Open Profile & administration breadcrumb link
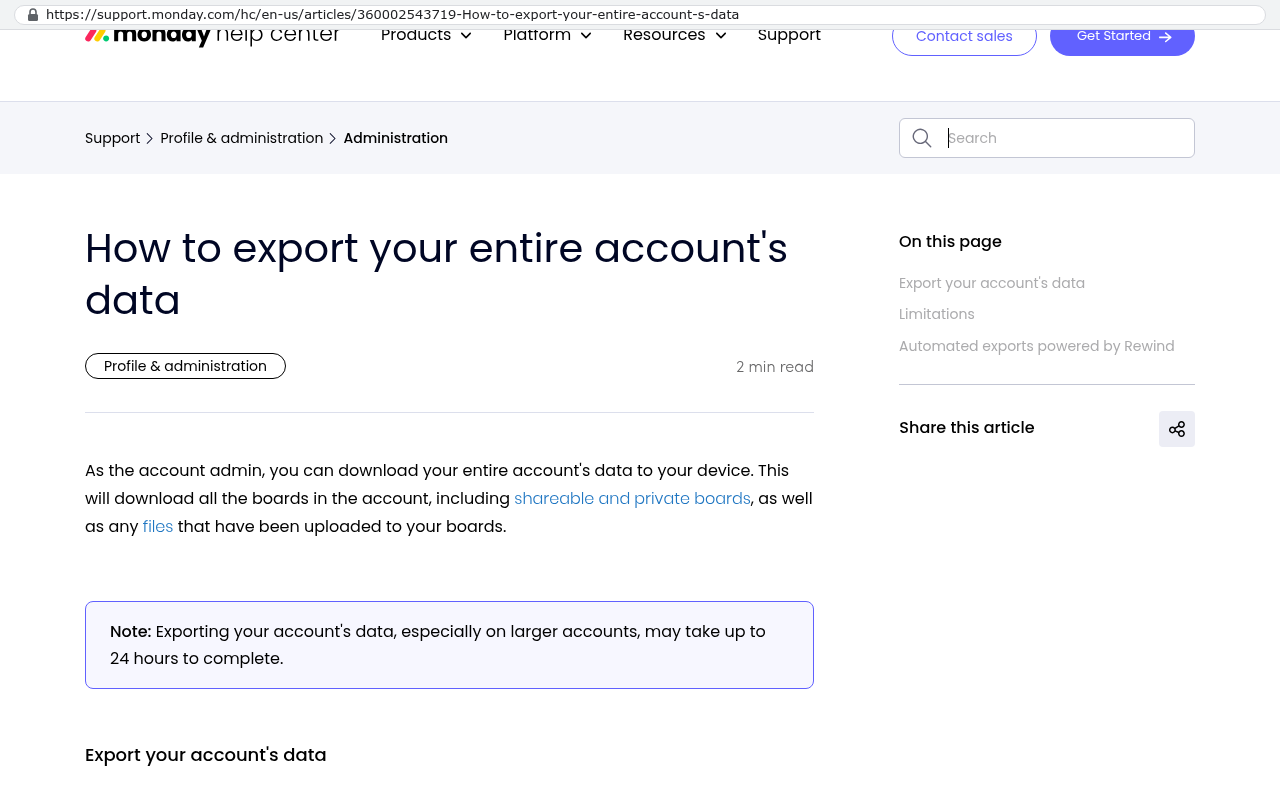This screenshot has height=800, width=1280. [x=242, y=138]
